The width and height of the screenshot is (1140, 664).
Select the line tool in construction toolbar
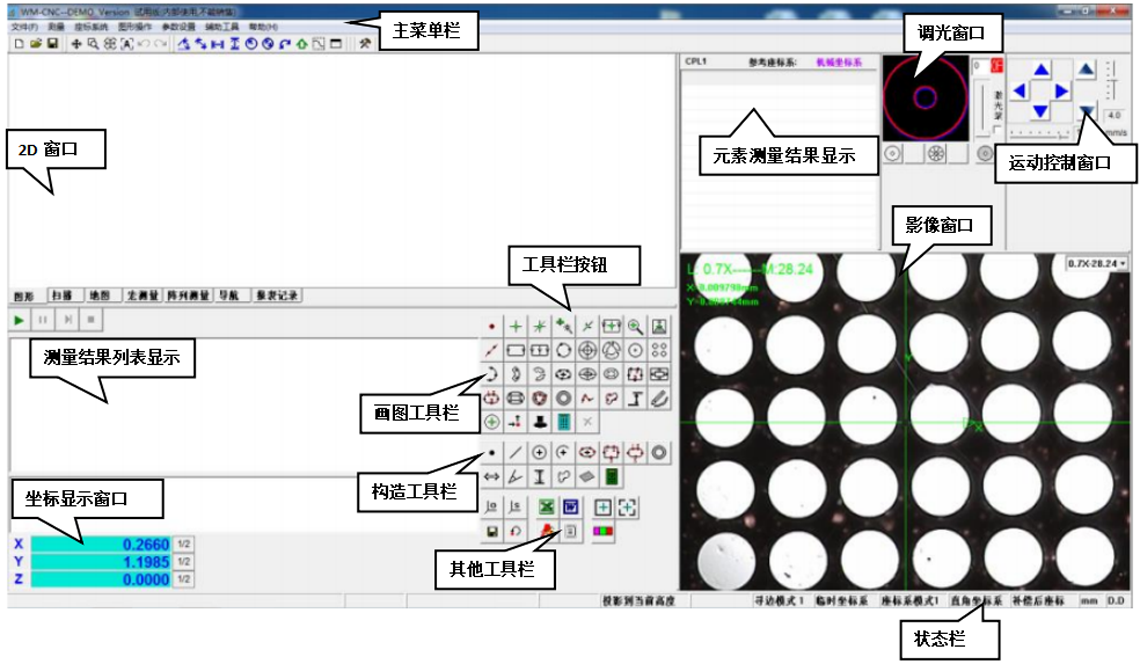tap(515, 452)
